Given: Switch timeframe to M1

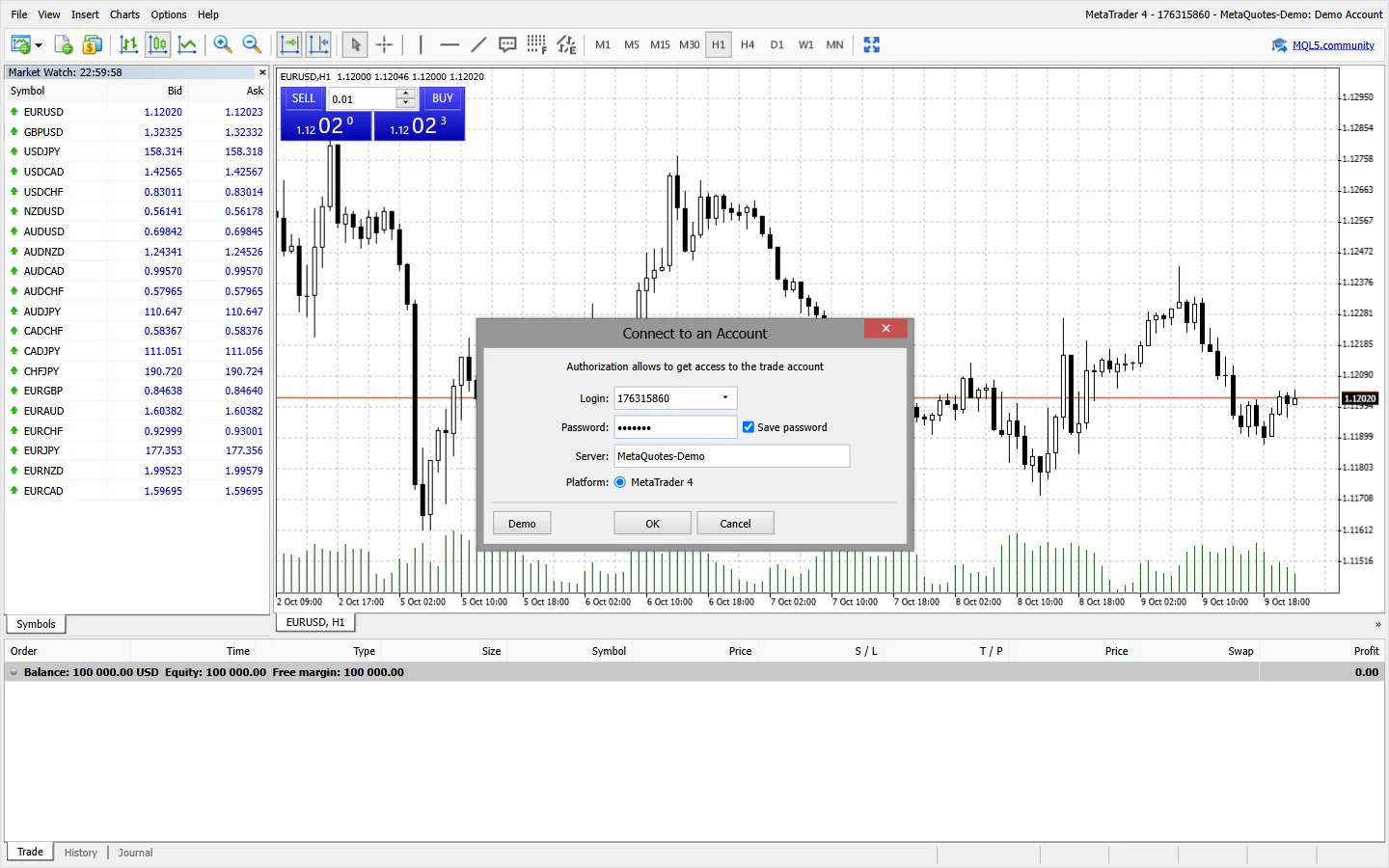Looking at the screenshot, I should [x=603, y=44].
